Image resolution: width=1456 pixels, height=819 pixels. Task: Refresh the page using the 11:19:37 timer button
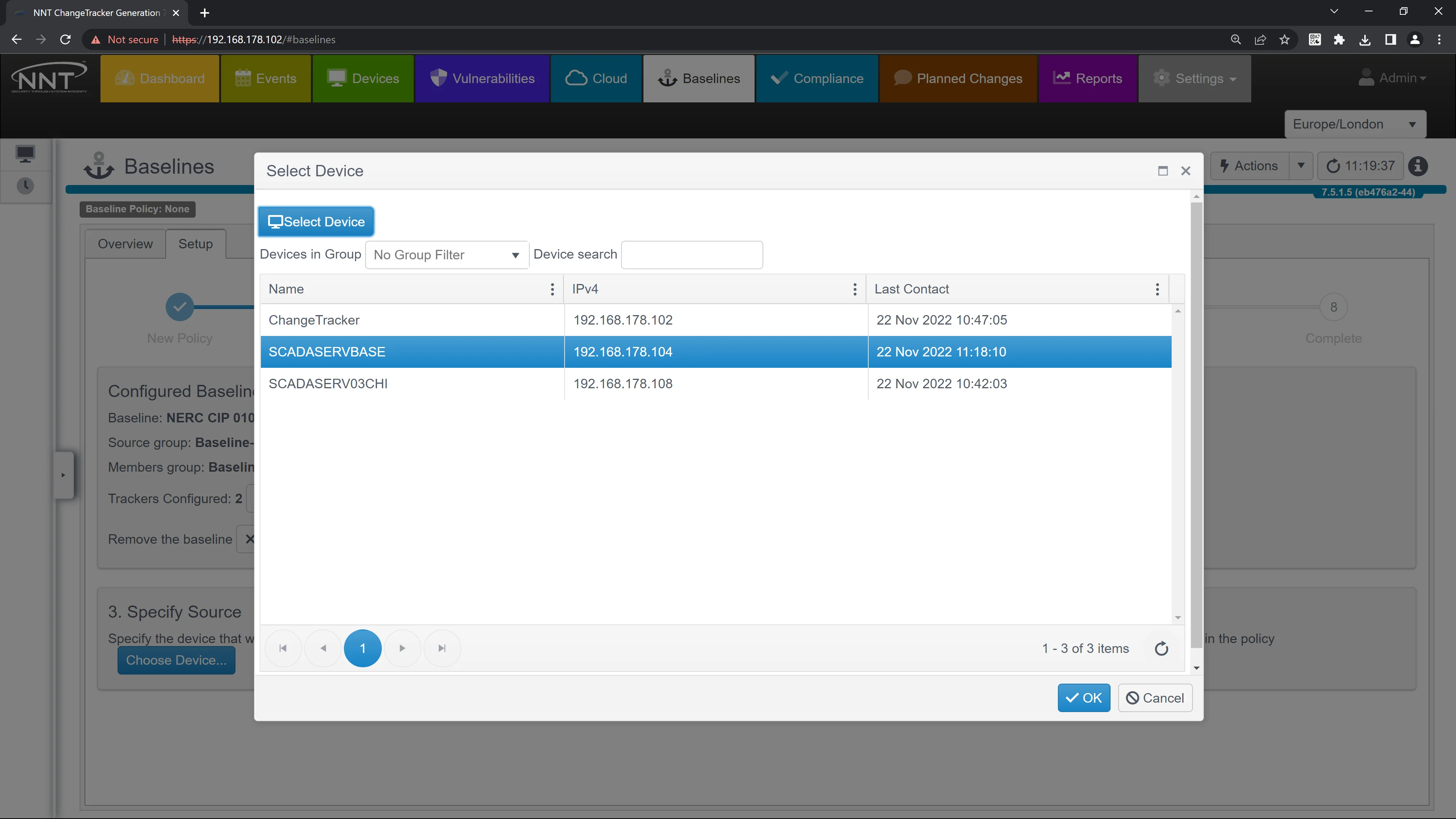coord(1360,166)
